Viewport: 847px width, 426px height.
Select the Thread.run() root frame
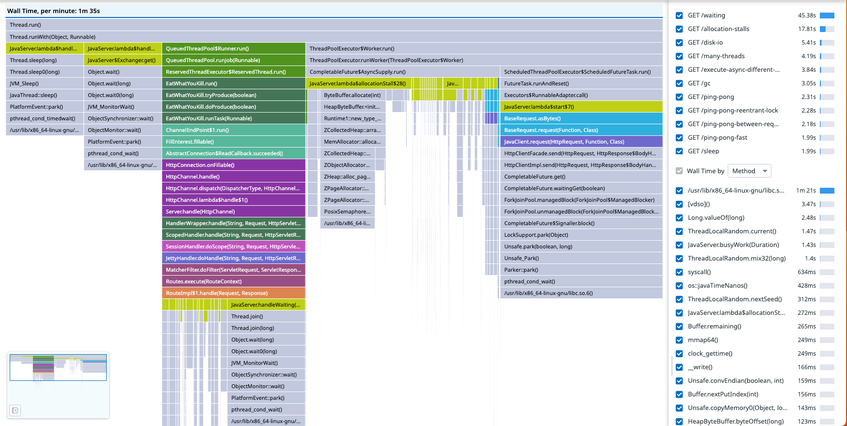(334, 25)
